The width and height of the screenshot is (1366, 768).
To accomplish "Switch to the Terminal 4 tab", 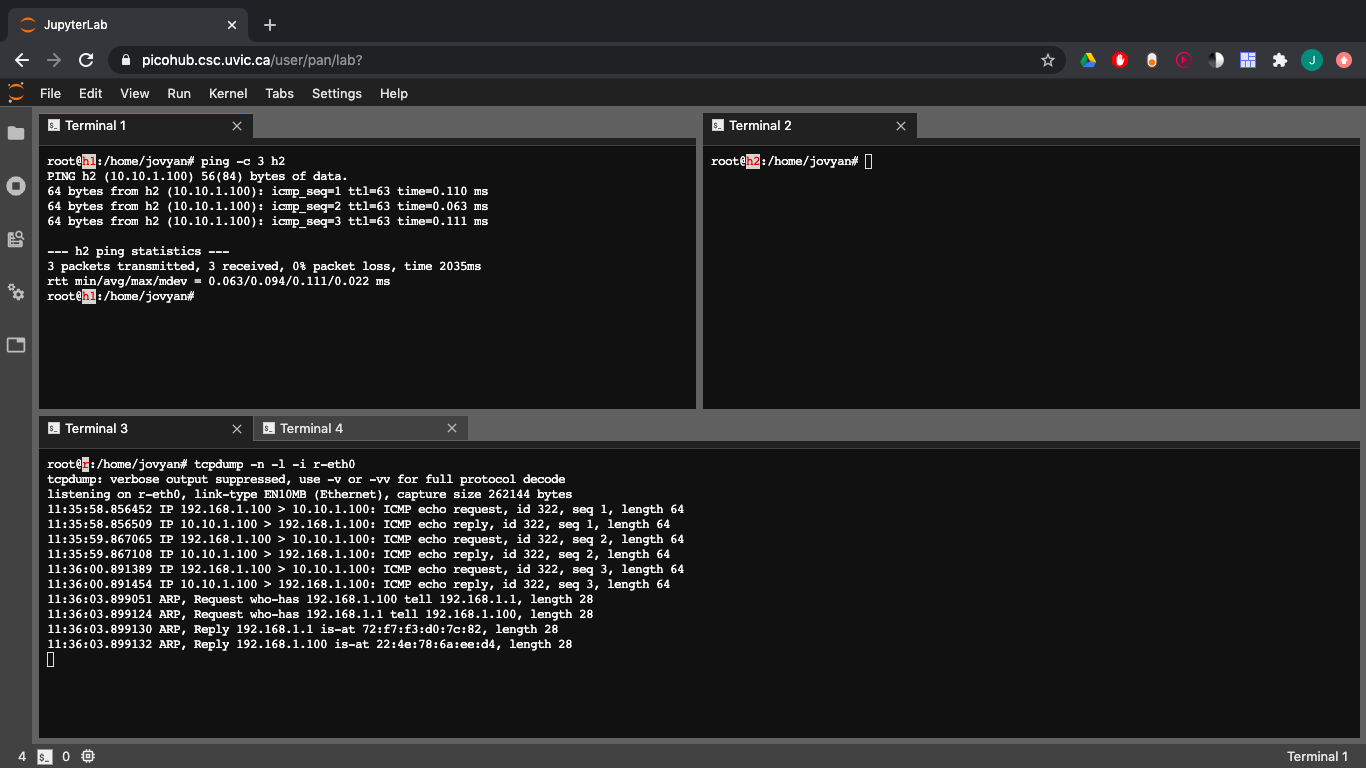I will (x=311, y=428).
